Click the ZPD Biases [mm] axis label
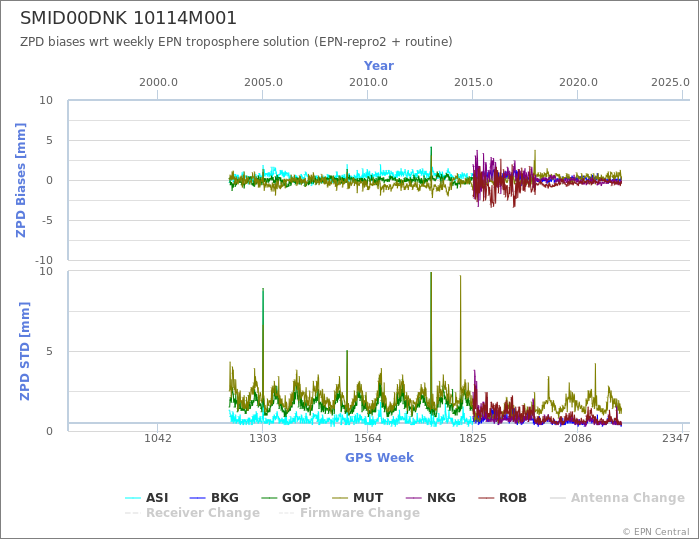Viewport: 700px width, 540px height. [x=21, y=180]
